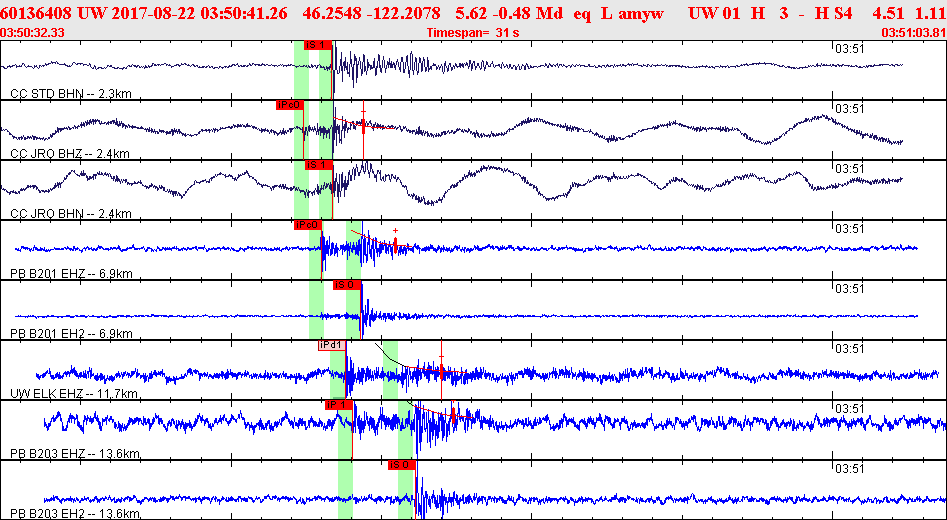This screenshot has width=947, height=520.
Task: Select the iS 0 pick flag on PB B201 EH2
Action: pos(347,284)
